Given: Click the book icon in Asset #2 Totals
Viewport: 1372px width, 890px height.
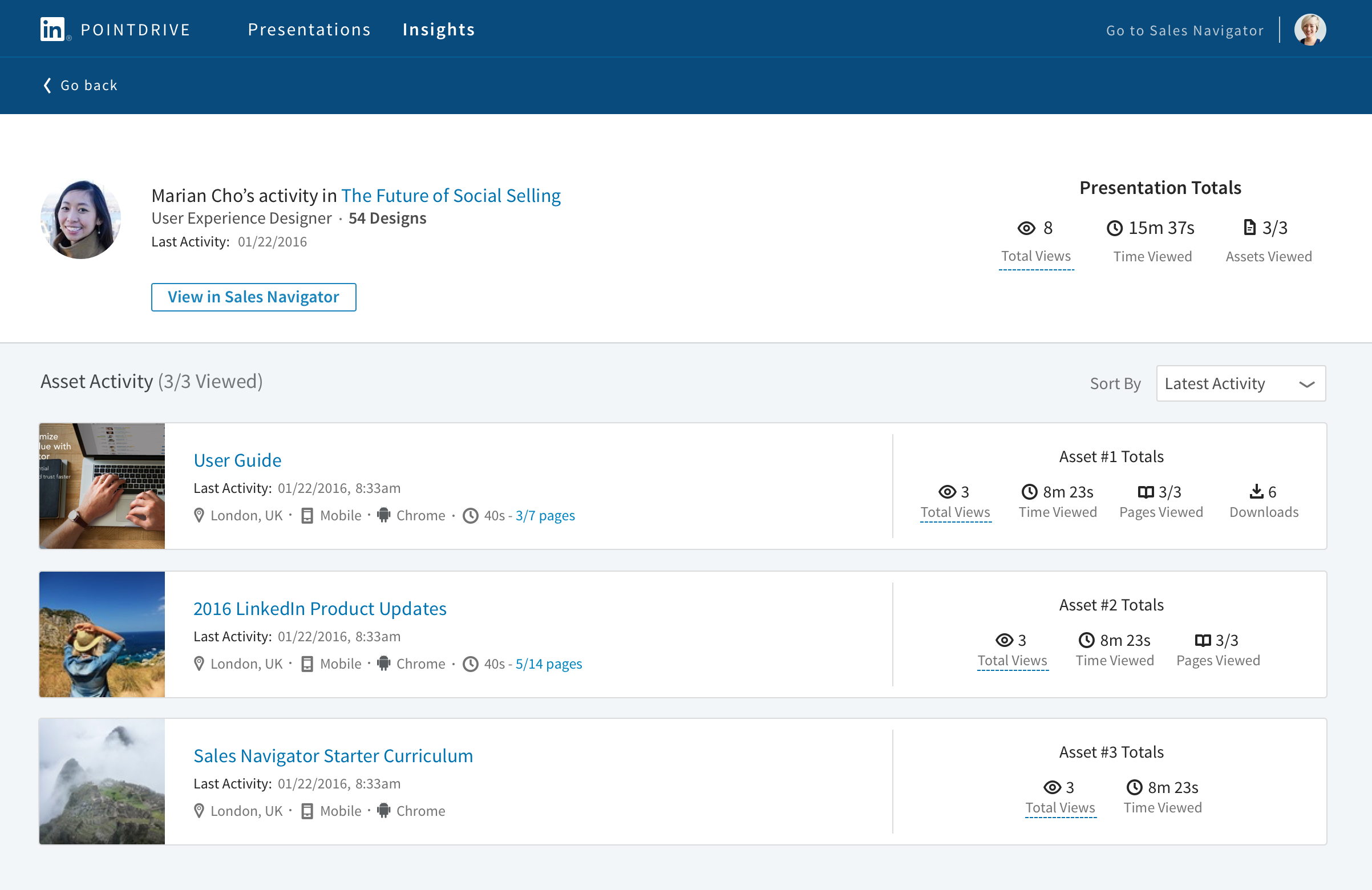Looking at the screenshot, I should click(1203, 640).
